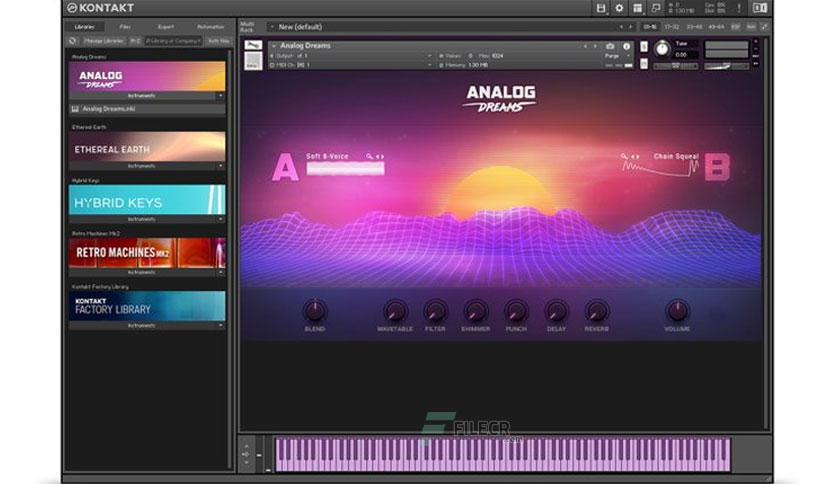Viewport: 836px width, 484px height.
Task: Open Hybrid Keys Instruments button
Action: click(141, 219)
